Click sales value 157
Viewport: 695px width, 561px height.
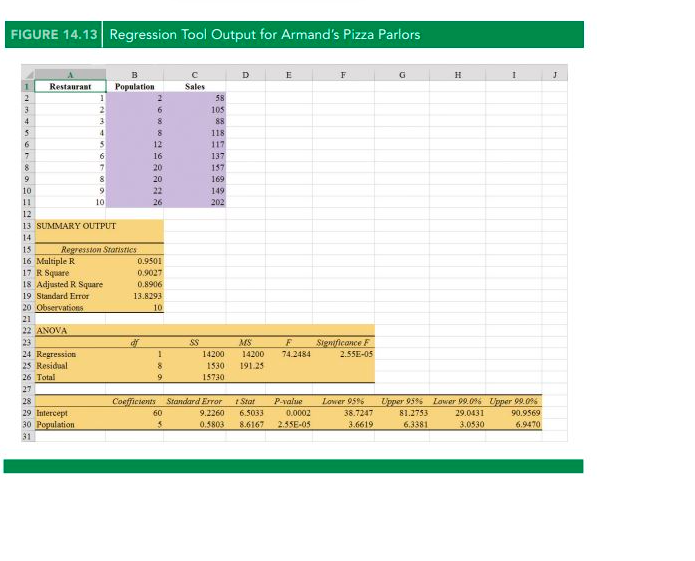[x=218, y=168]
